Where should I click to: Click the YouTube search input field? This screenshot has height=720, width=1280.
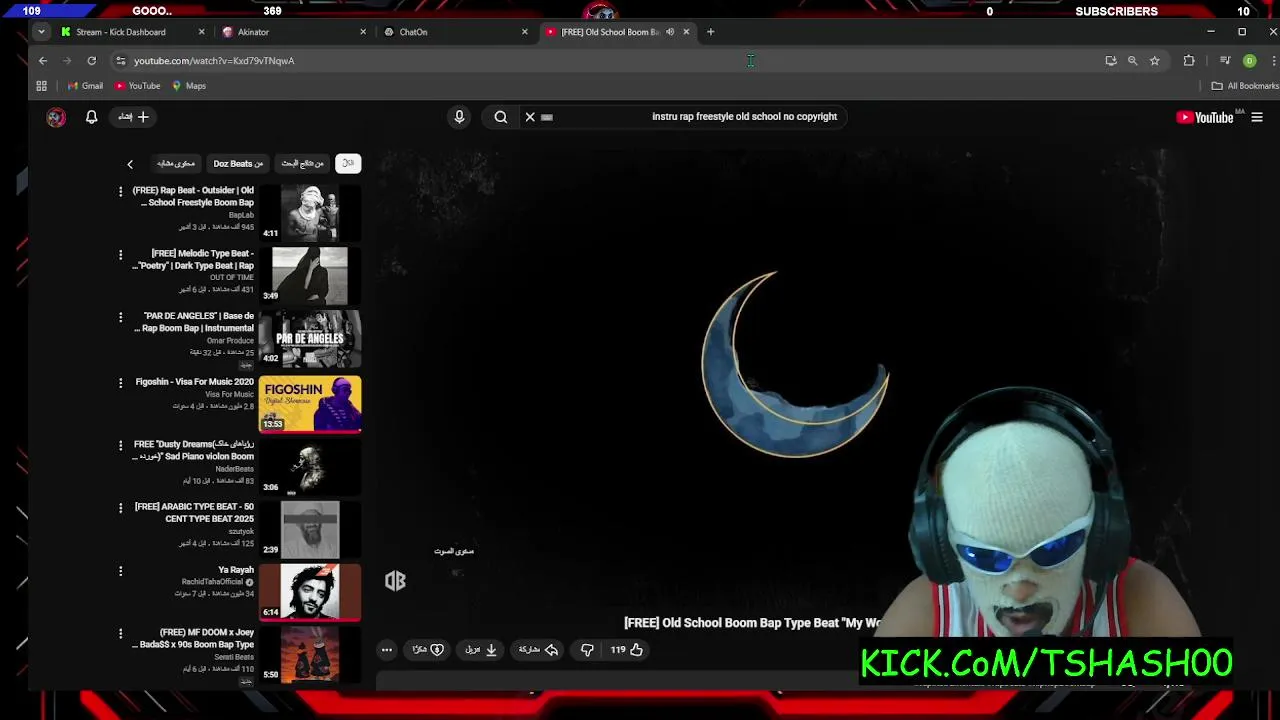point(695,117)
